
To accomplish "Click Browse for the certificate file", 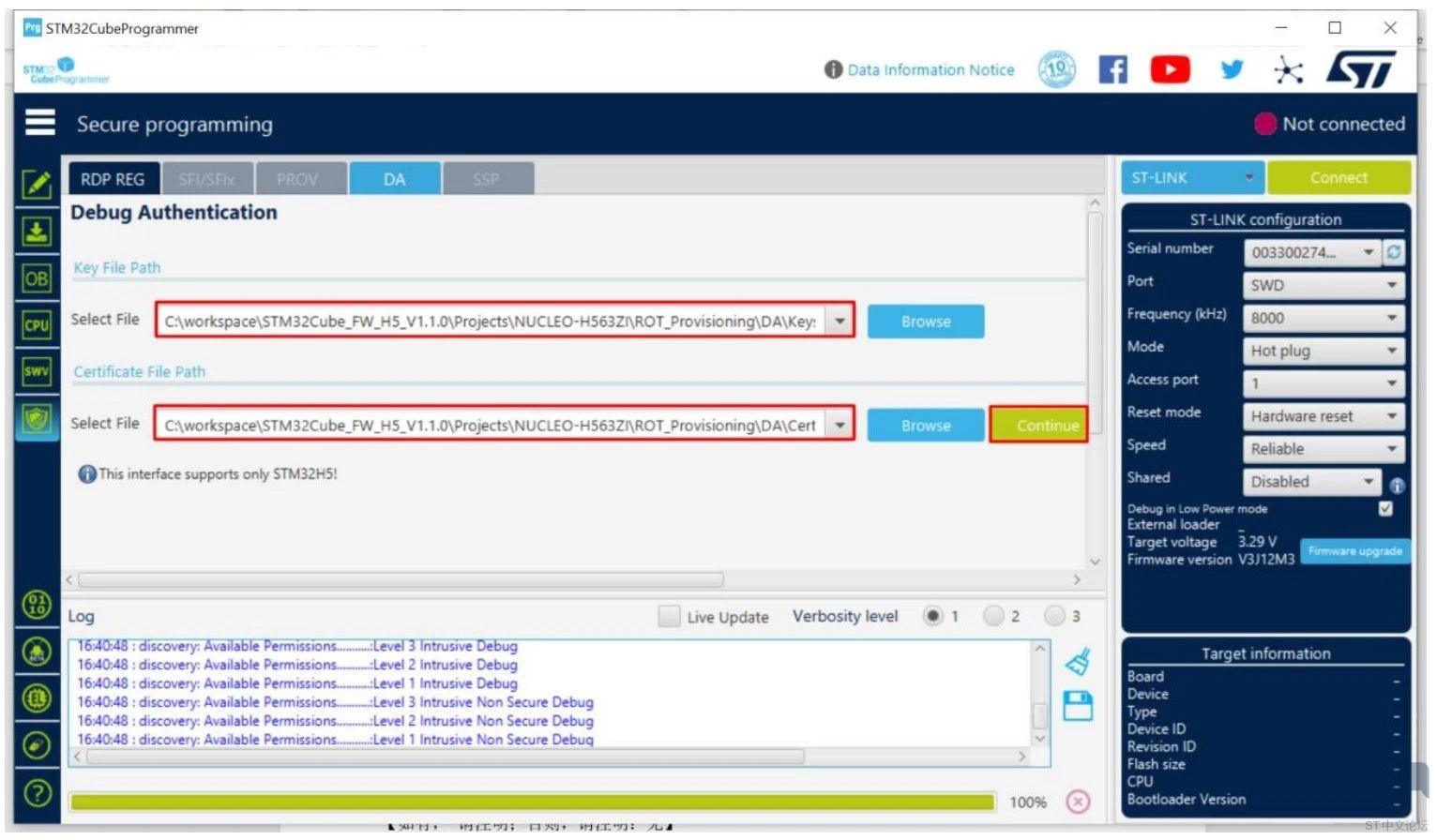I will [926, 426].
